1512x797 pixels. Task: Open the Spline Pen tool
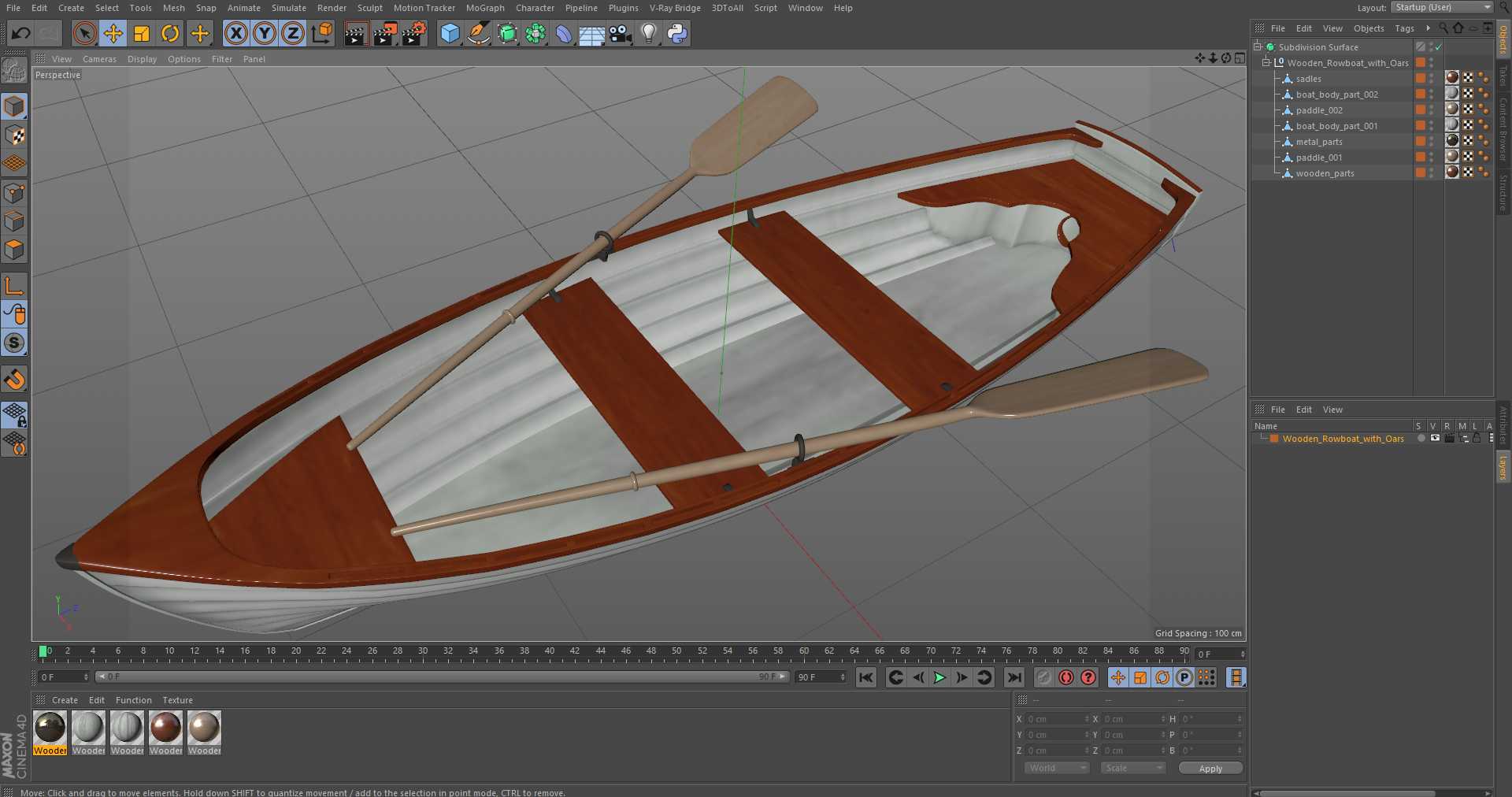[478, 33]
